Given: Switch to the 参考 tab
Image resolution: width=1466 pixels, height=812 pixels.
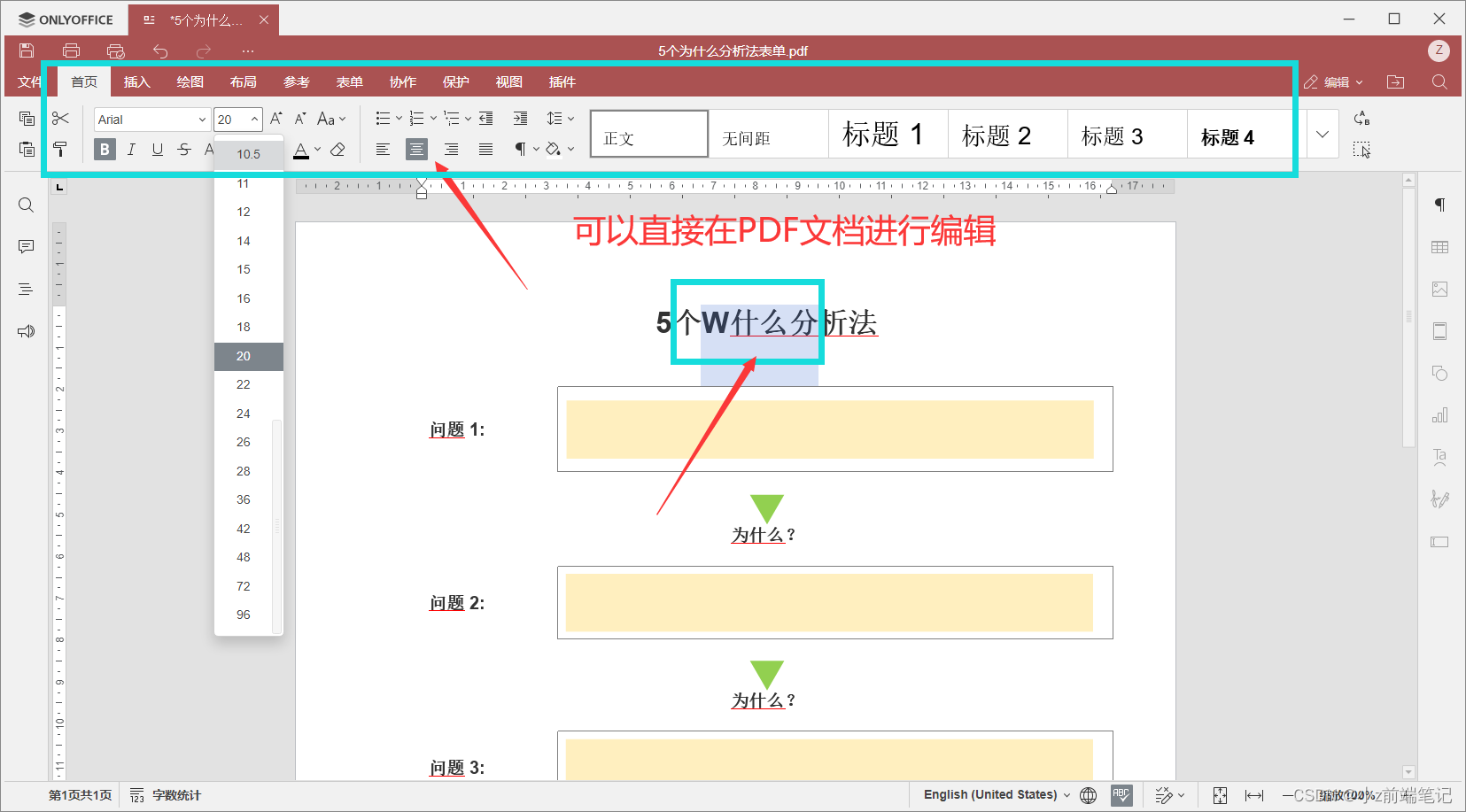Looking at the screenshot, I should [297, 81].
